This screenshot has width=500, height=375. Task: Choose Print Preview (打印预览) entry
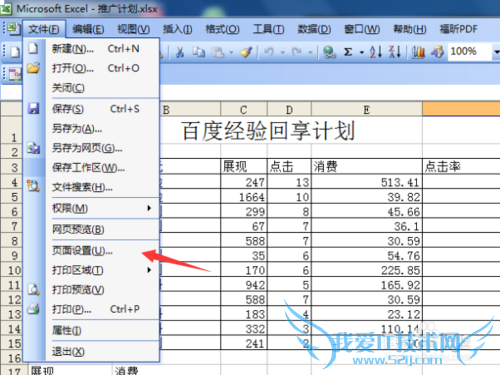tap(91, 290)
